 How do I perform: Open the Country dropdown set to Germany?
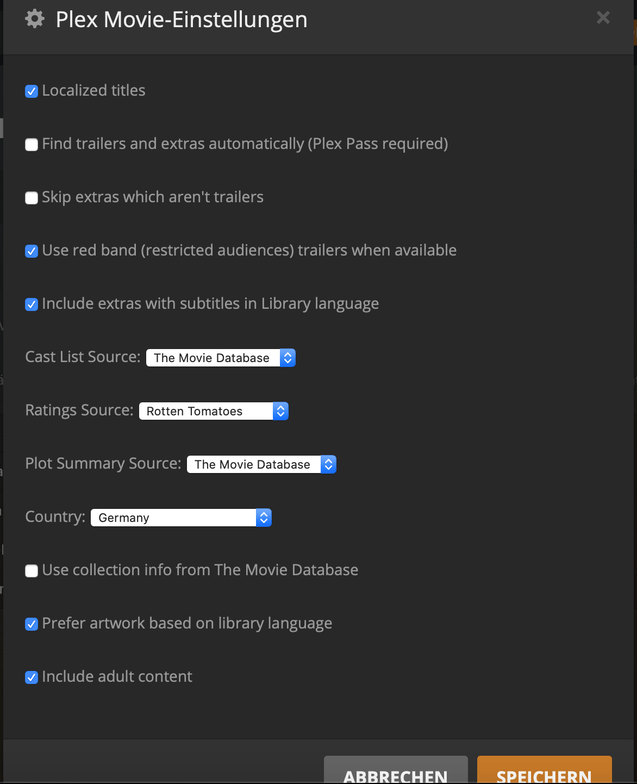[181, 518]
